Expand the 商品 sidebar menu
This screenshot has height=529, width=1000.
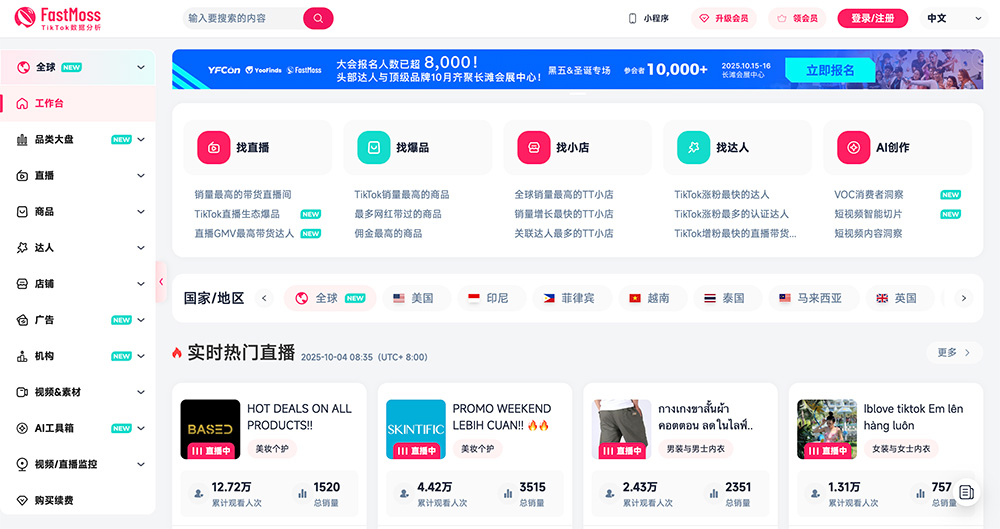[x=141, y=212]
